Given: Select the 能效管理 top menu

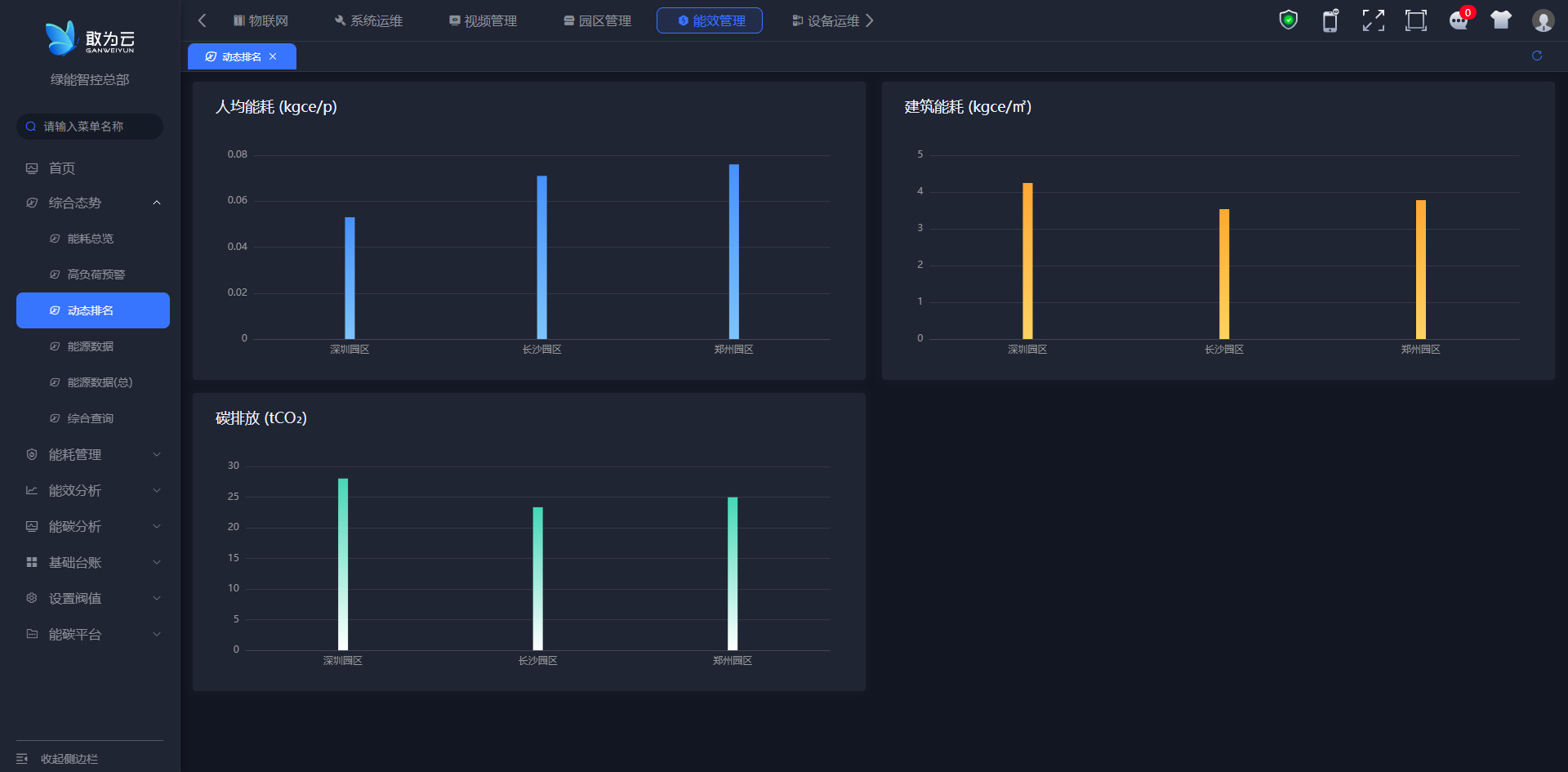Looking at the screenshot, I should pos(710,20).
